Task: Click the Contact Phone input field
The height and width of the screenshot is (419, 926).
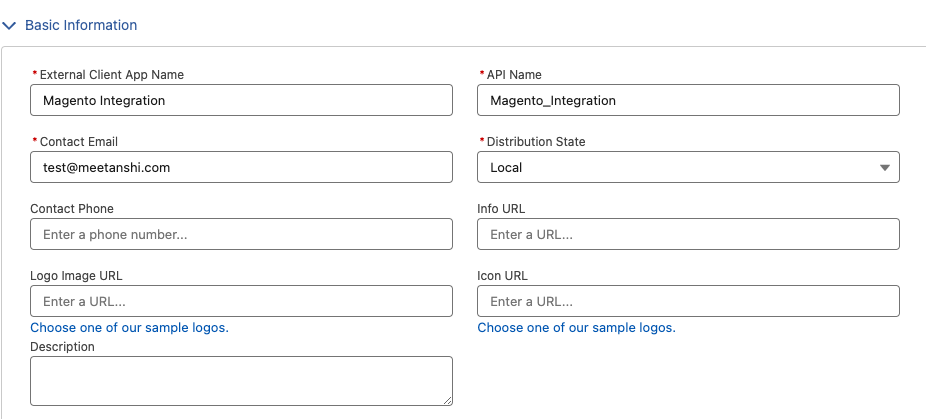Action: click(242, 234)
